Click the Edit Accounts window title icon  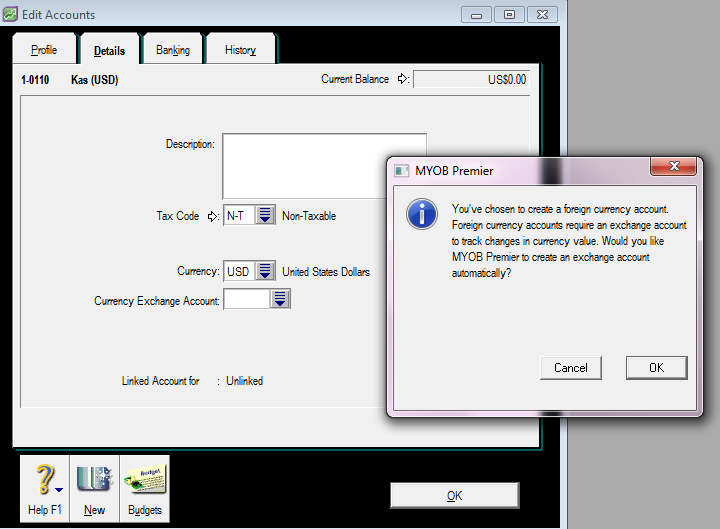pos(10,14)
